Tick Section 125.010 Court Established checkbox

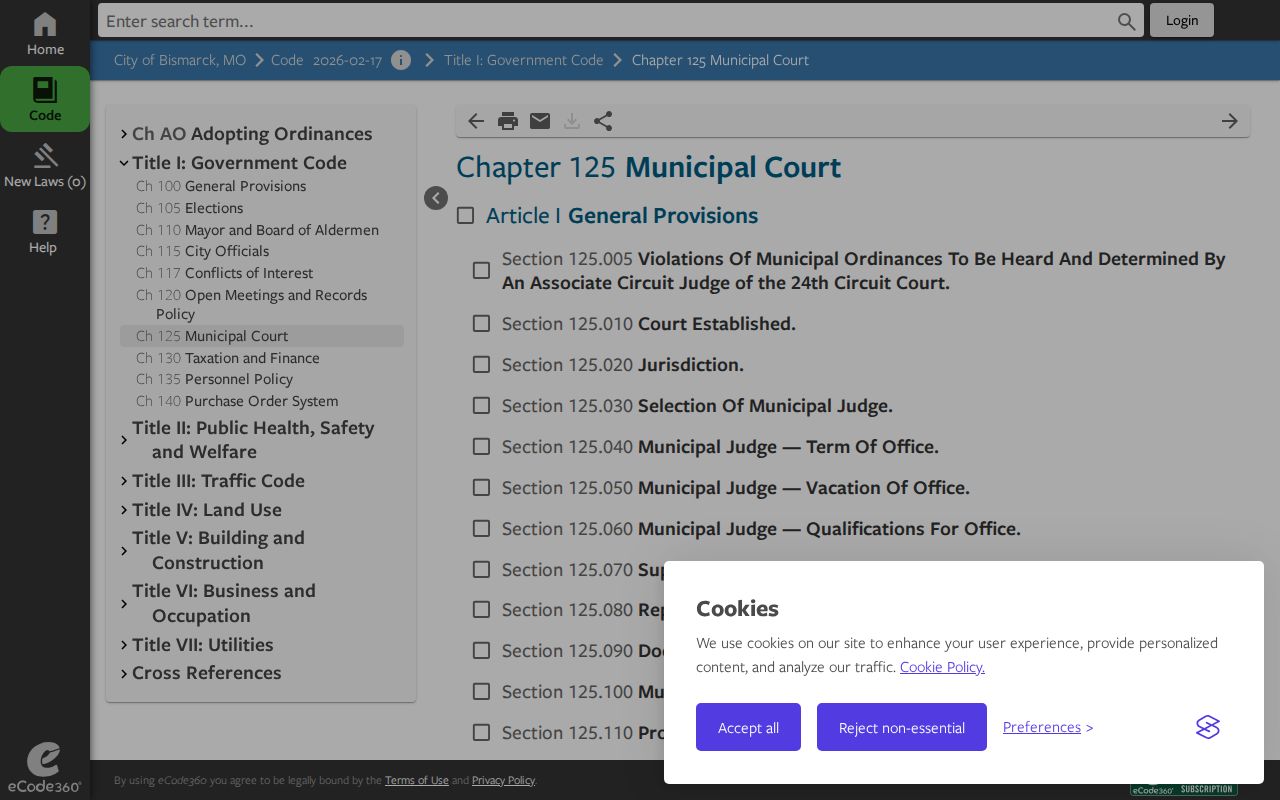(x=481, y=324)
